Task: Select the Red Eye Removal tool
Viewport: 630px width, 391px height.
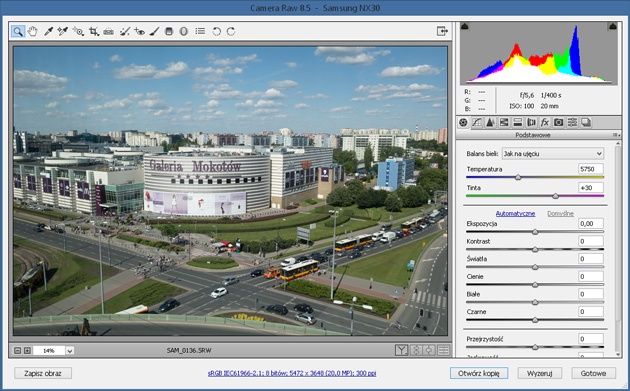Action: [139, 31]
